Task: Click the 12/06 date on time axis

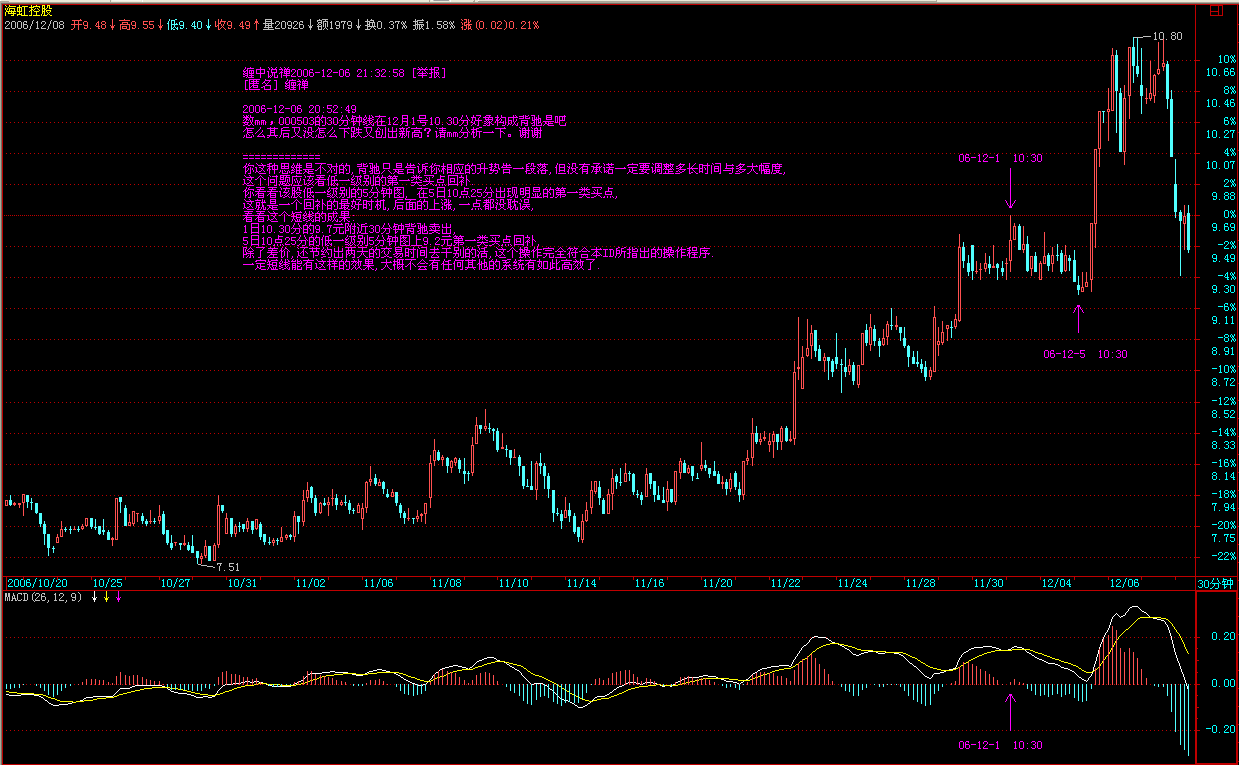Action: 1124,583
